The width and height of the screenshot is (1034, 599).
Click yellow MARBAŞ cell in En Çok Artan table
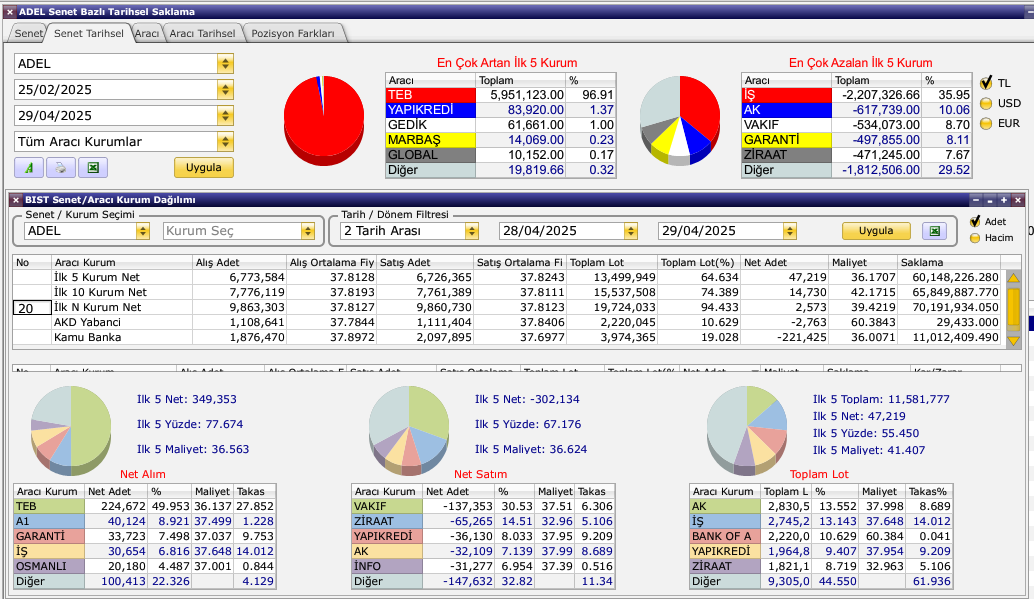coord(431,140)
